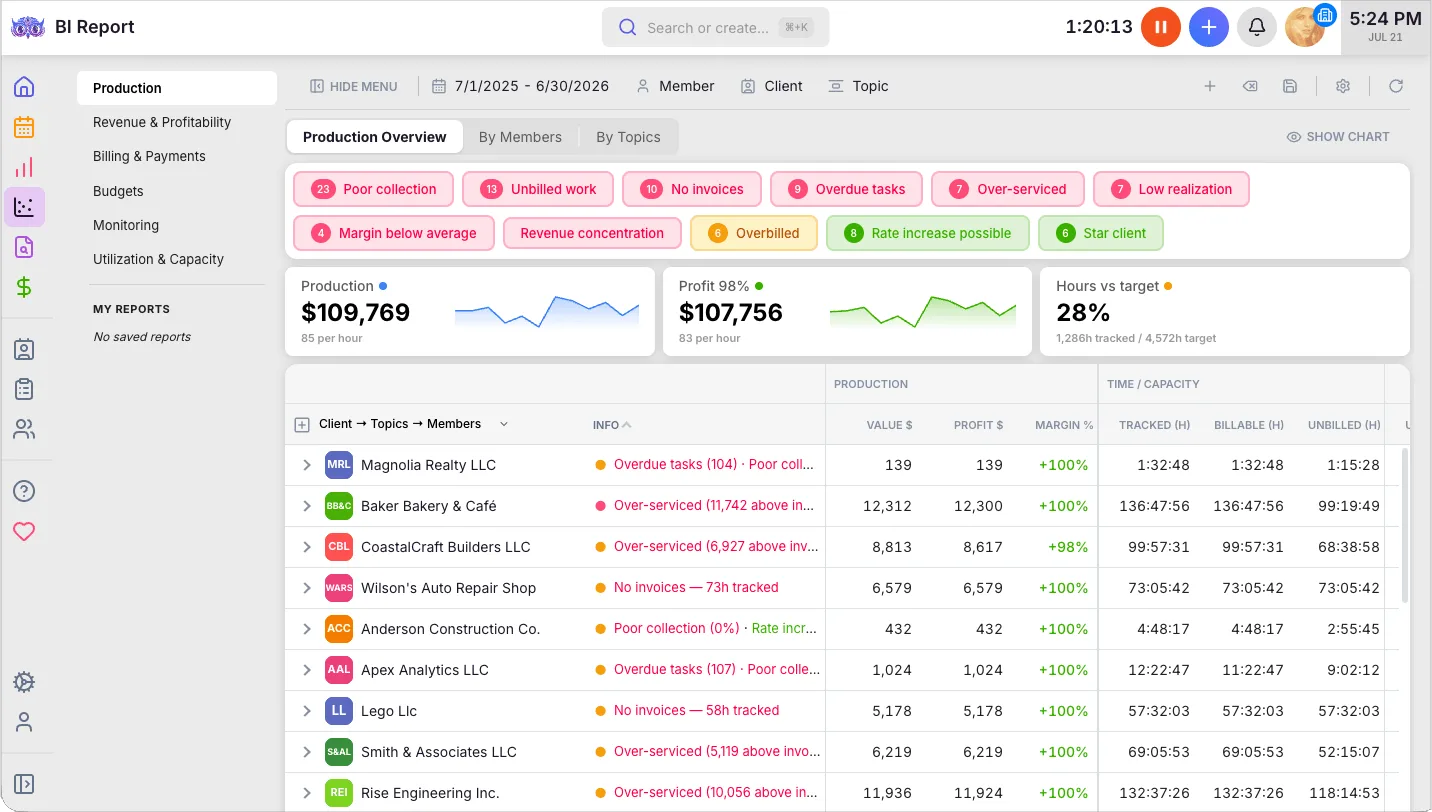
Task: Open the calendar icon in sidebar
Action: [24, 127]
